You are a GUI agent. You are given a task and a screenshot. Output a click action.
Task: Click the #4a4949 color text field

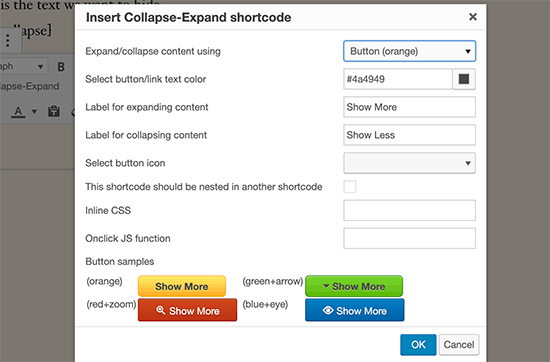(x=397, y=79)
